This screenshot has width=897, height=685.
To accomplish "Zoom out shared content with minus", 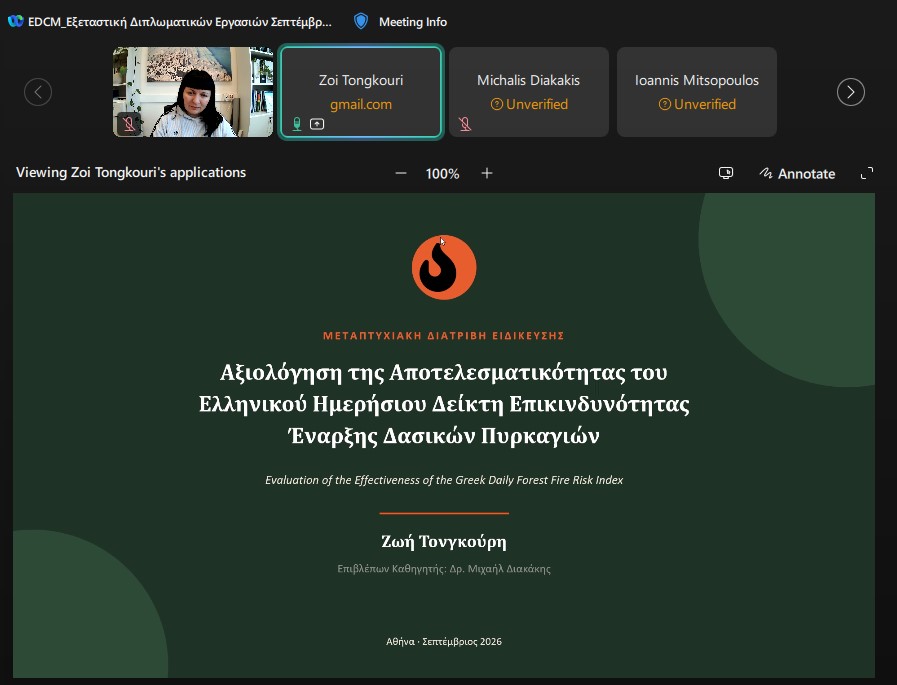I will [x=401, y=173].
